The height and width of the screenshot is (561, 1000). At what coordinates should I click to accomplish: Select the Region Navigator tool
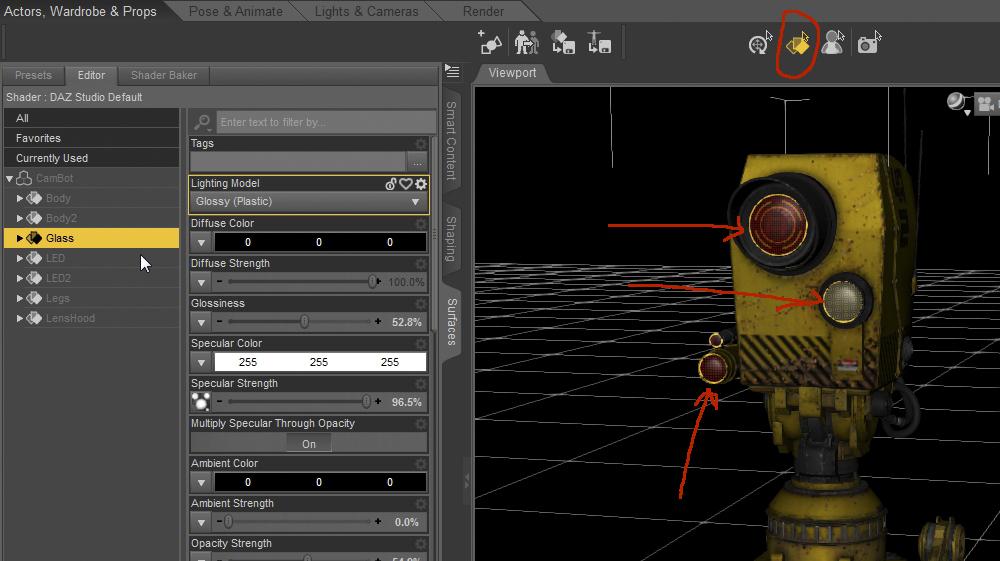pos(833,43)
